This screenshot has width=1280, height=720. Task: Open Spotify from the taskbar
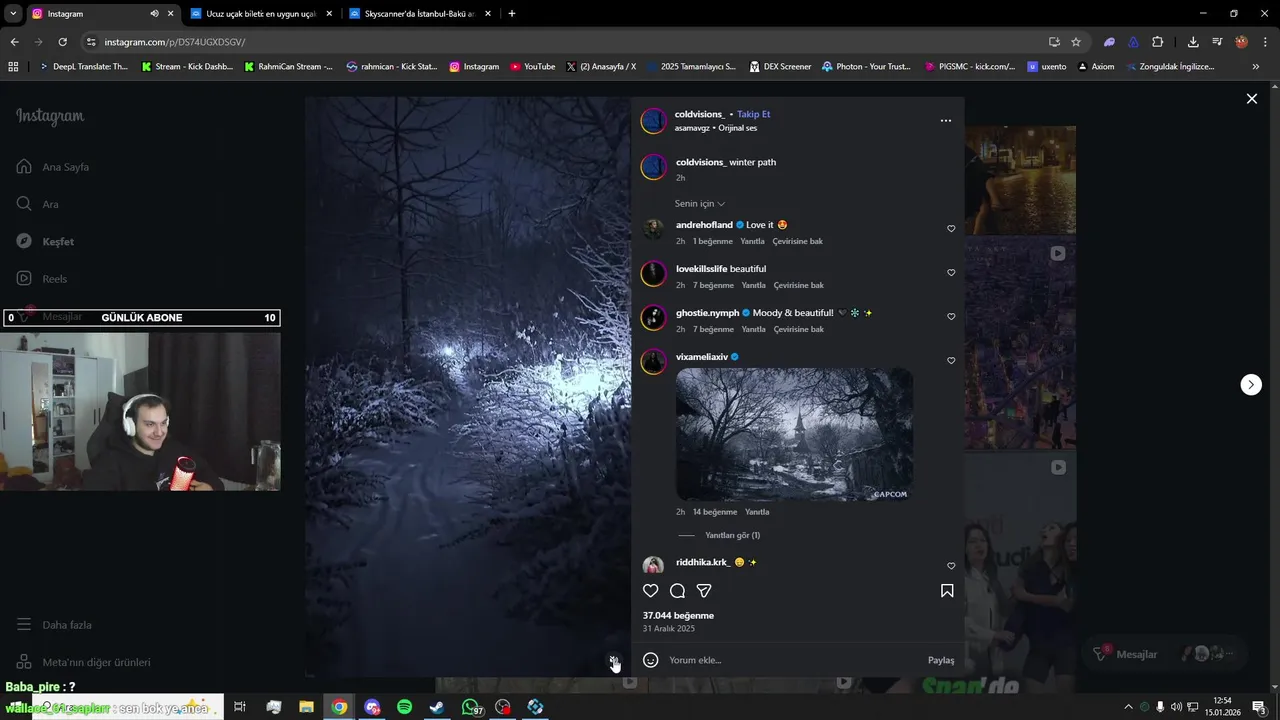pyautogui.click(x=404, y=707)
